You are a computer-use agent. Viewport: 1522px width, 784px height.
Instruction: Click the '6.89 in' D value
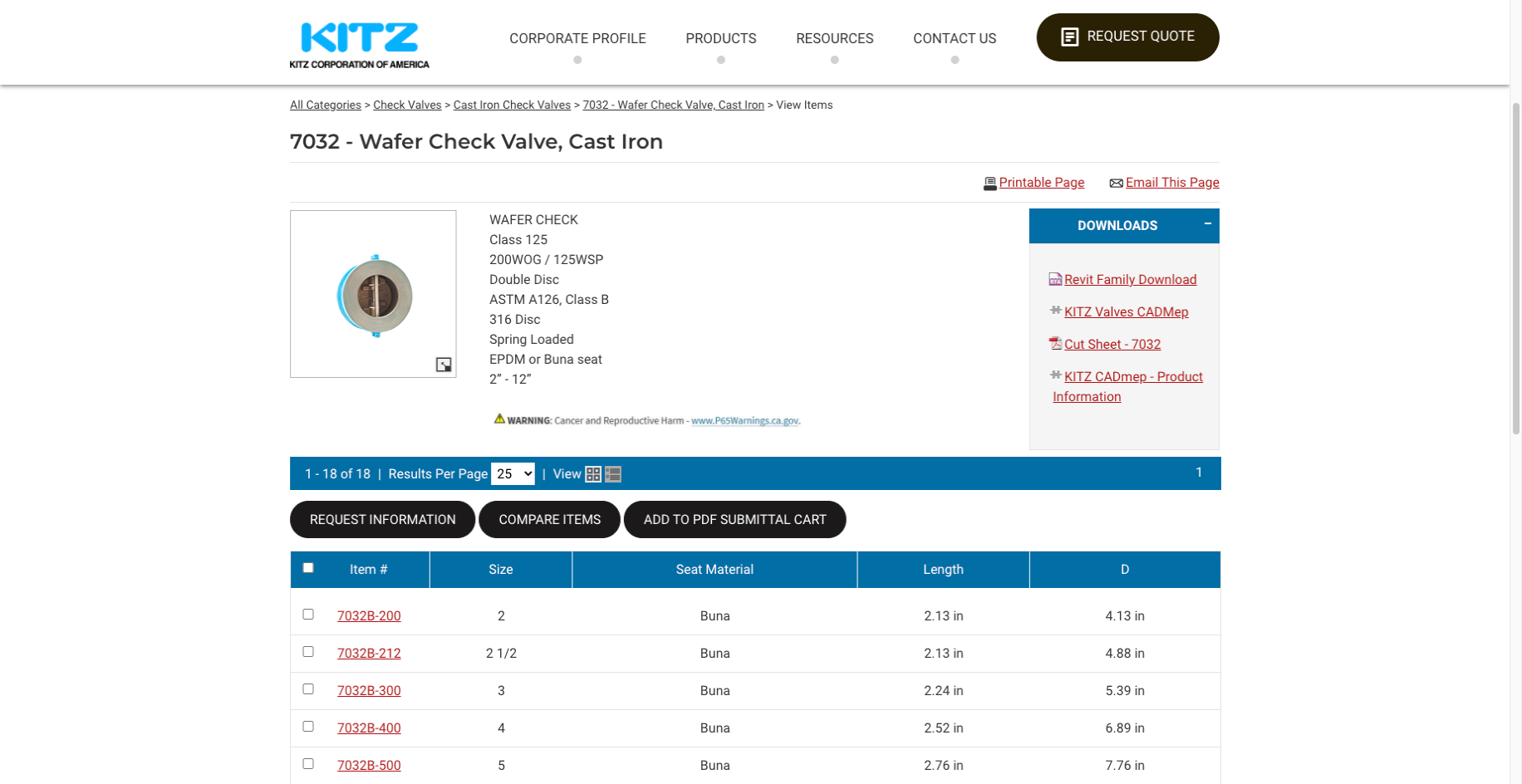click(x=1125, y=728)
